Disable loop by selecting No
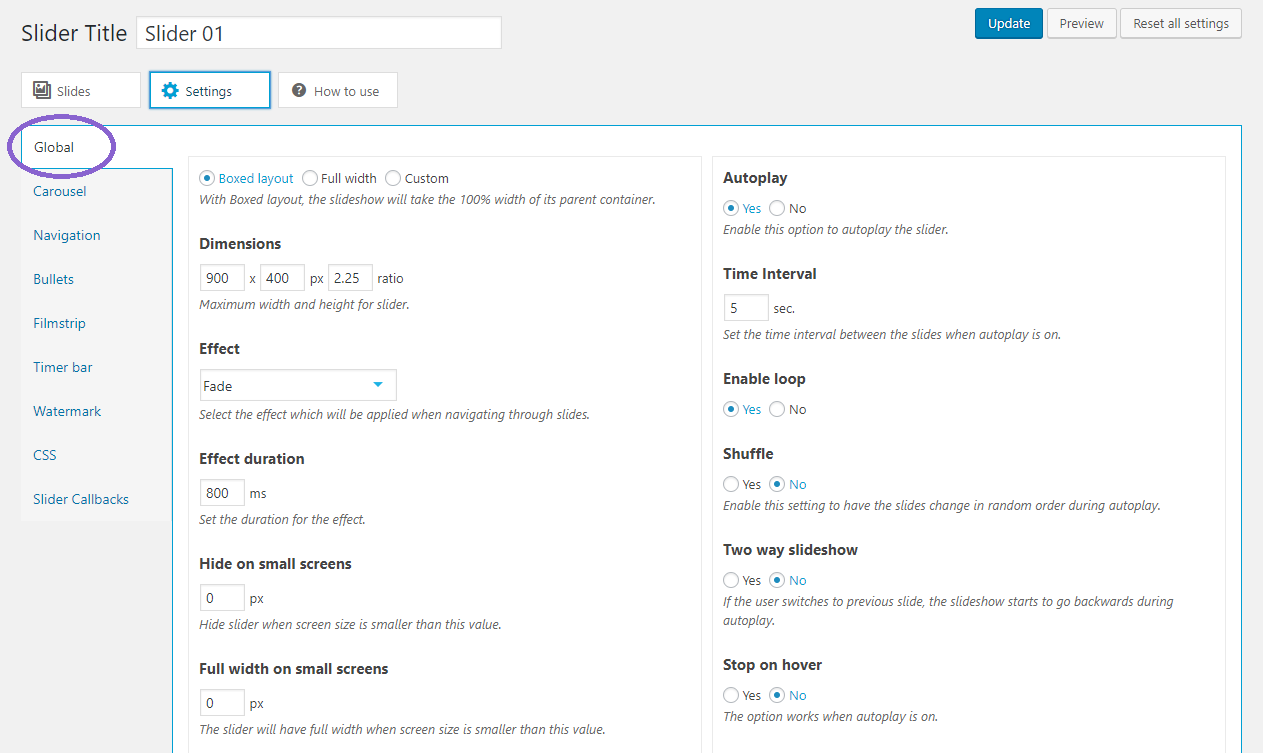The height and width of the screenshot is (753, 1263). 777,409
